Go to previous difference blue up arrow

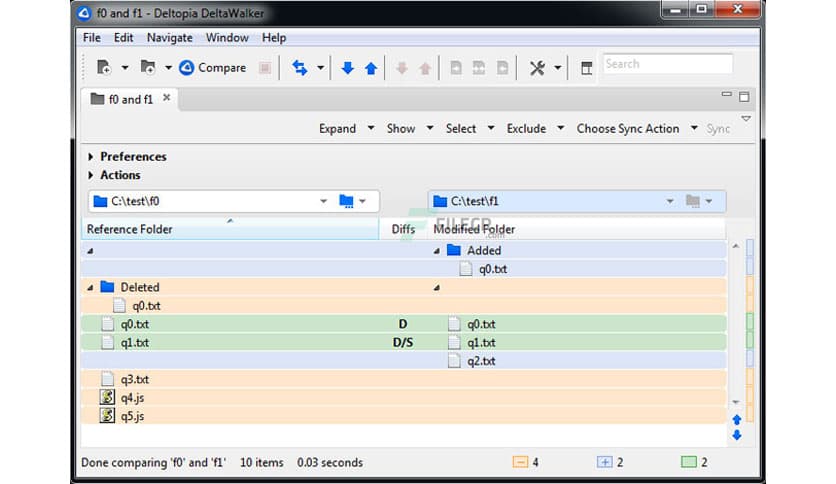pyautogui.click(x=371, y=68)
